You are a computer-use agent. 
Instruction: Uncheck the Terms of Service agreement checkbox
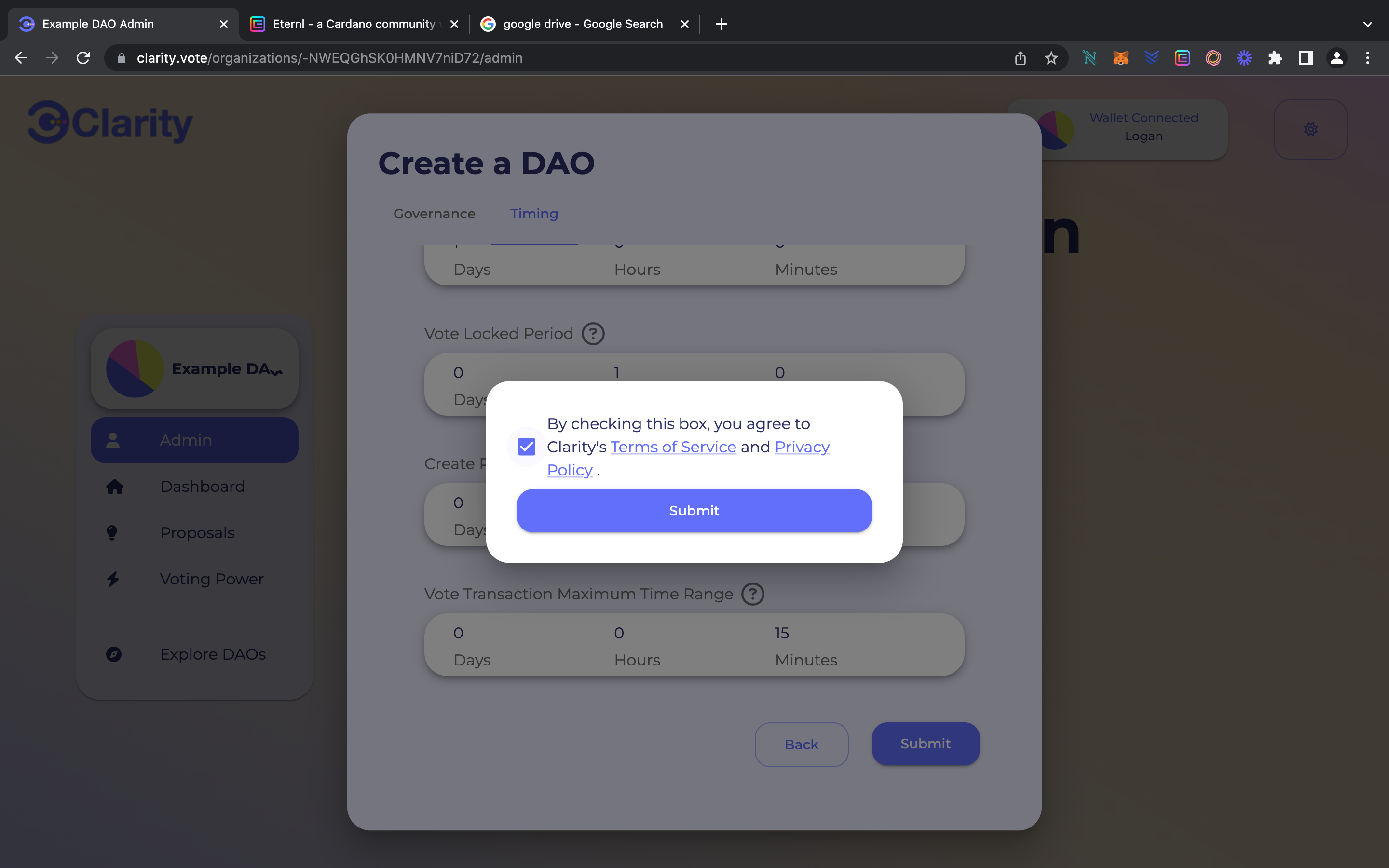click(x=526, y=447)
